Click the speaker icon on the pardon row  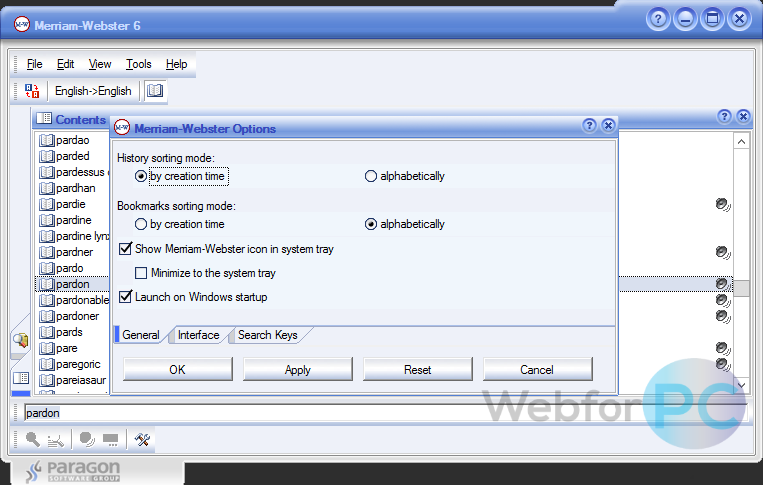(x=723, y=285)
